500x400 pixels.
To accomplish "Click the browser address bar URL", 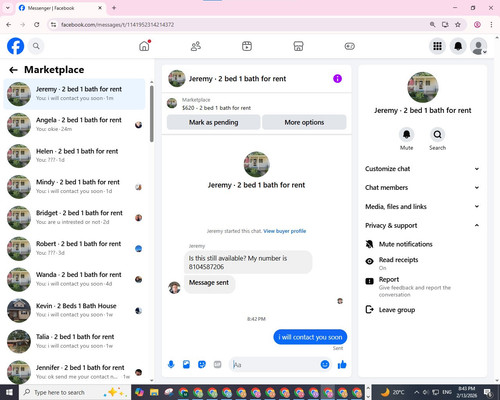I will pos(117,25).
